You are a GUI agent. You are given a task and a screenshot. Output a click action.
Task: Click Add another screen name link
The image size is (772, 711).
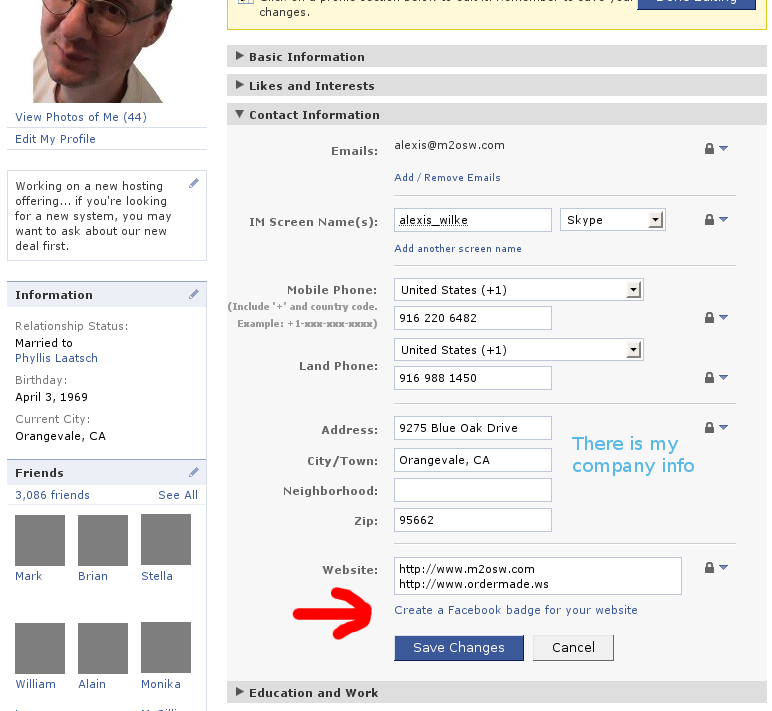click(x=458, y=248)
